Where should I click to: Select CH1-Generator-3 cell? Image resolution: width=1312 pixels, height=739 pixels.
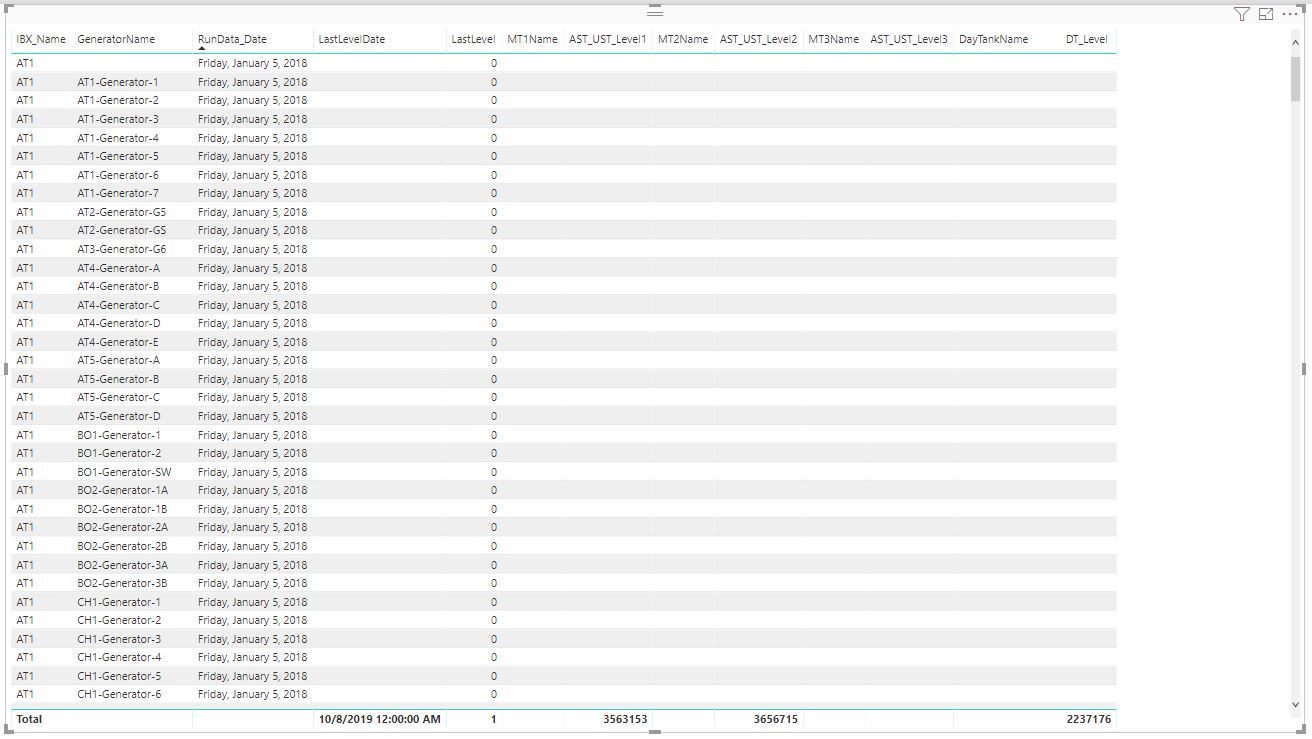click(x=119, y=639)
